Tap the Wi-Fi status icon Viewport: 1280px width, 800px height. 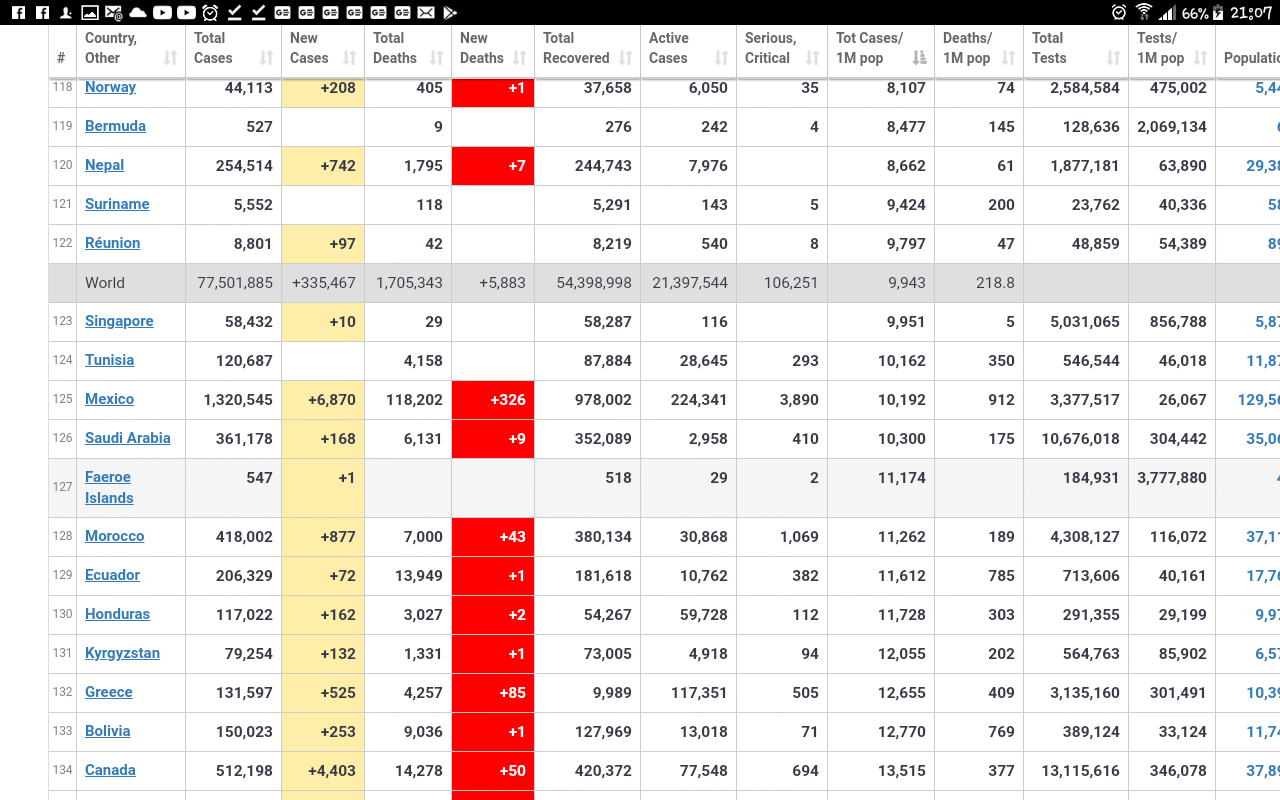(x=1144, y=13)
